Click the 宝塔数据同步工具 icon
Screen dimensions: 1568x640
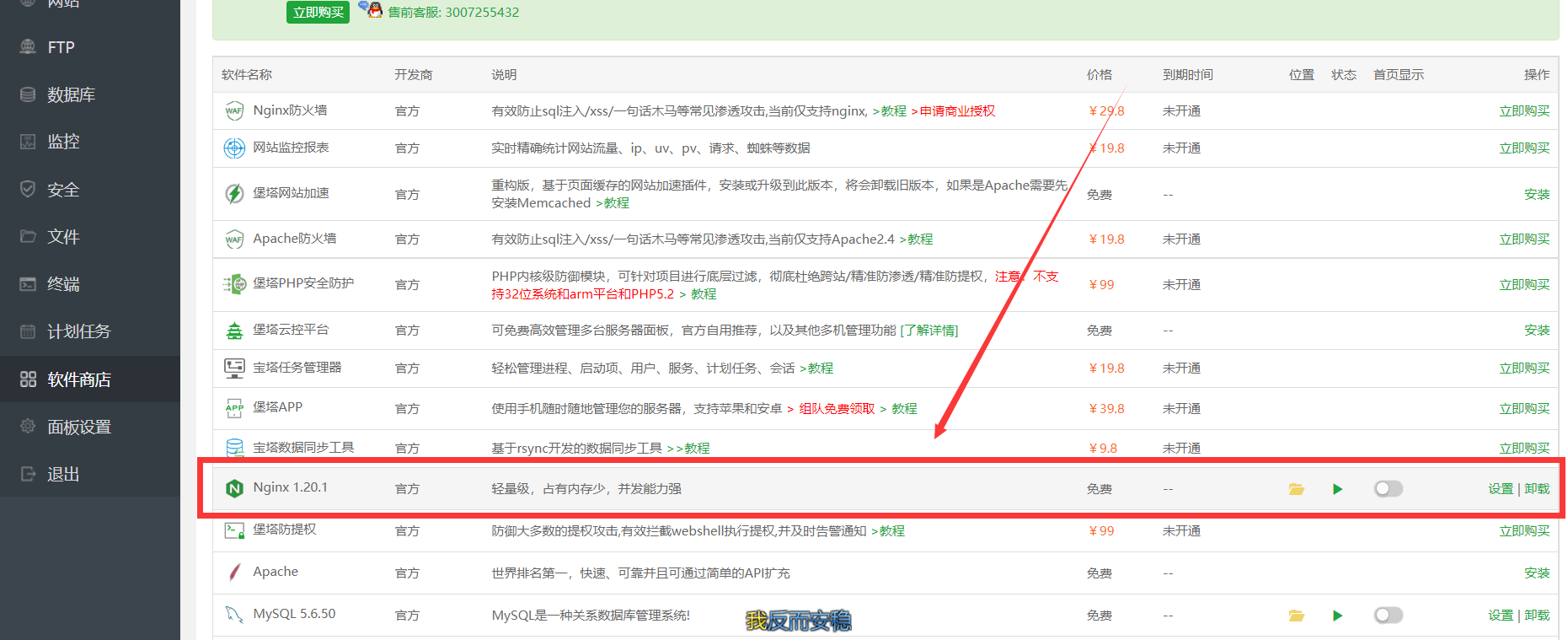tap(234, 448)
